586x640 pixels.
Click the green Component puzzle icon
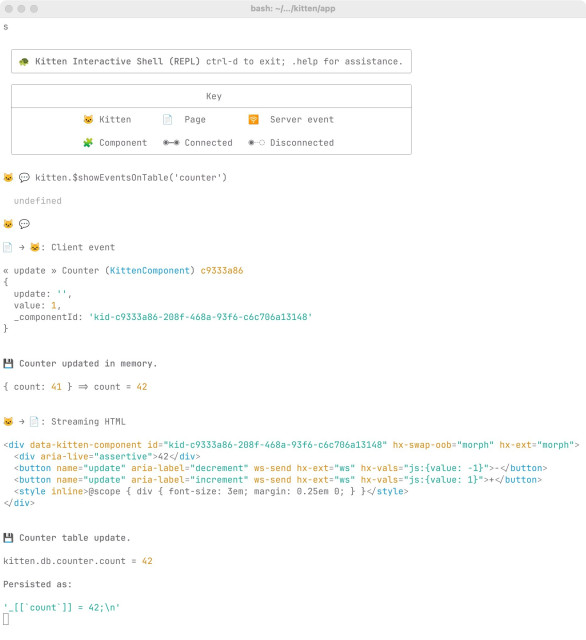[88, 143]
